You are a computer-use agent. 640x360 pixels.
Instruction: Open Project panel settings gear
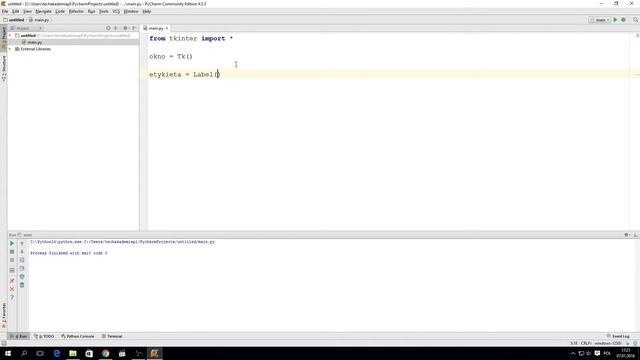click(x=126, y=28)
